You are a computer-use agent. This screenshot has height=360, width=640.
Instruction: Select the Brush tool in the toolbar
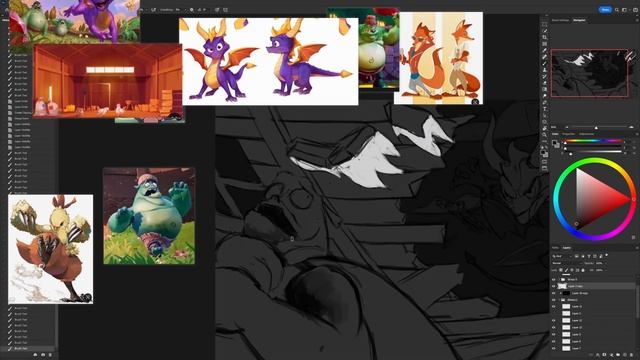[x=544, y=63]
